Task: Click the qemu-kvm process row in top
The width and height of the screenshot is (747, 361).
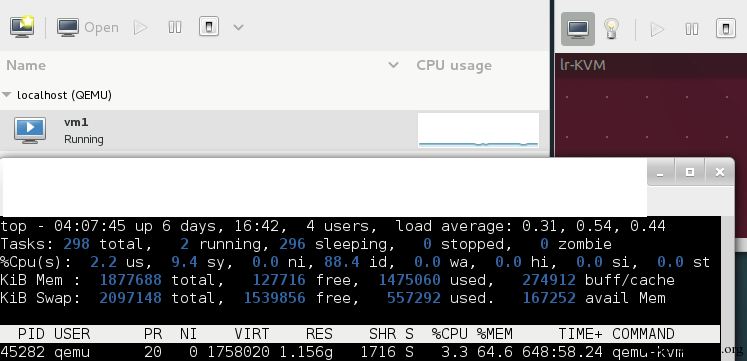Action: click(x=360, y=352)
